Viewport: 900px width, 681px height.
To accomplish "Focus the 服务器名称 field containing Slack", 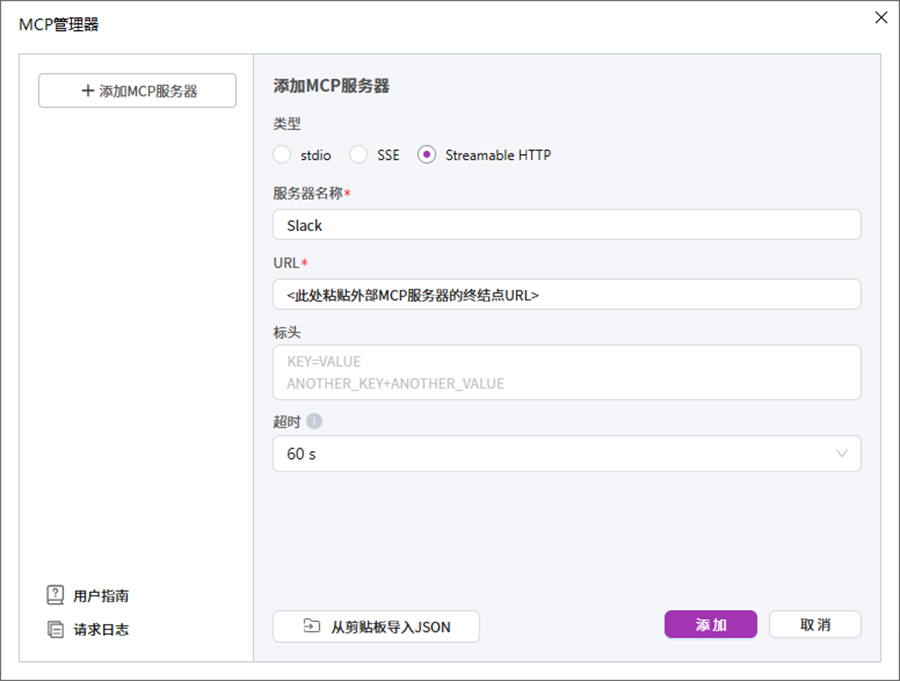I will click(566, 225).
